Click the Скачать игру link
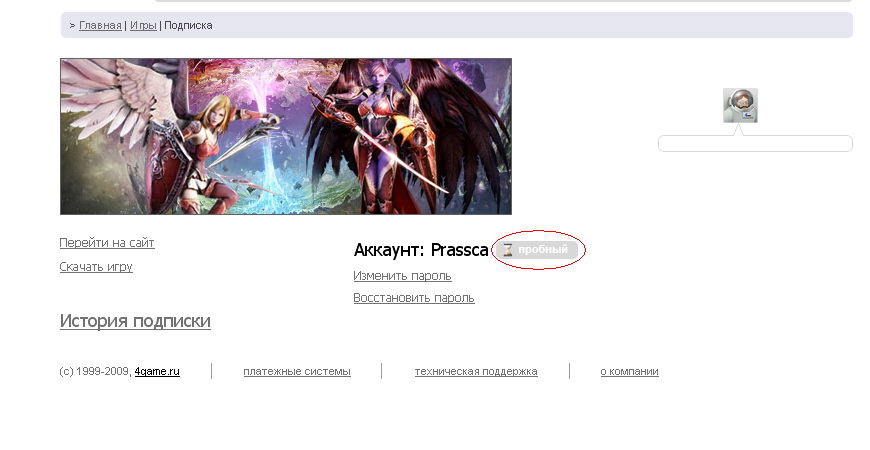Image resolution: width=870 pixels, height=450 pixels. pyautogui.click(x=96, y=267)
